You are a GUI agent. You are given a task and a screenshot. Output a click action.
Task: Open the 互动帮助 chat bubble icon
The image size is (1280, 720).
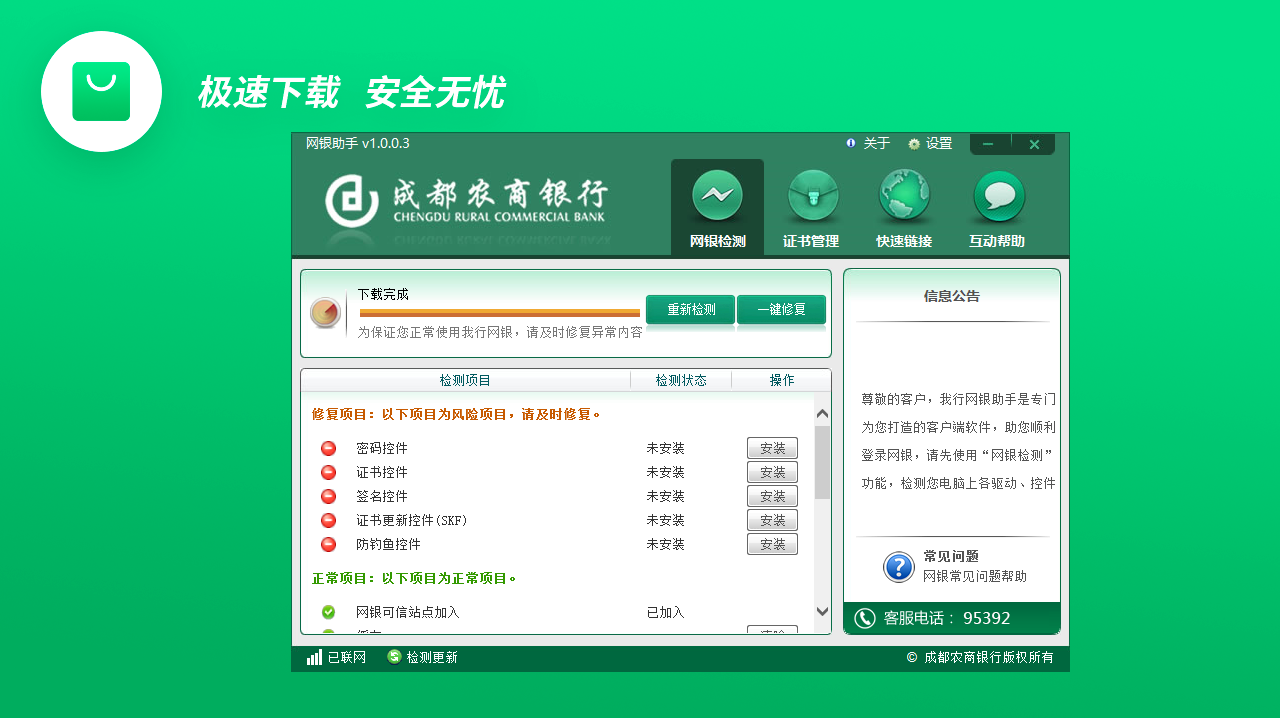[x=997, y=196]
